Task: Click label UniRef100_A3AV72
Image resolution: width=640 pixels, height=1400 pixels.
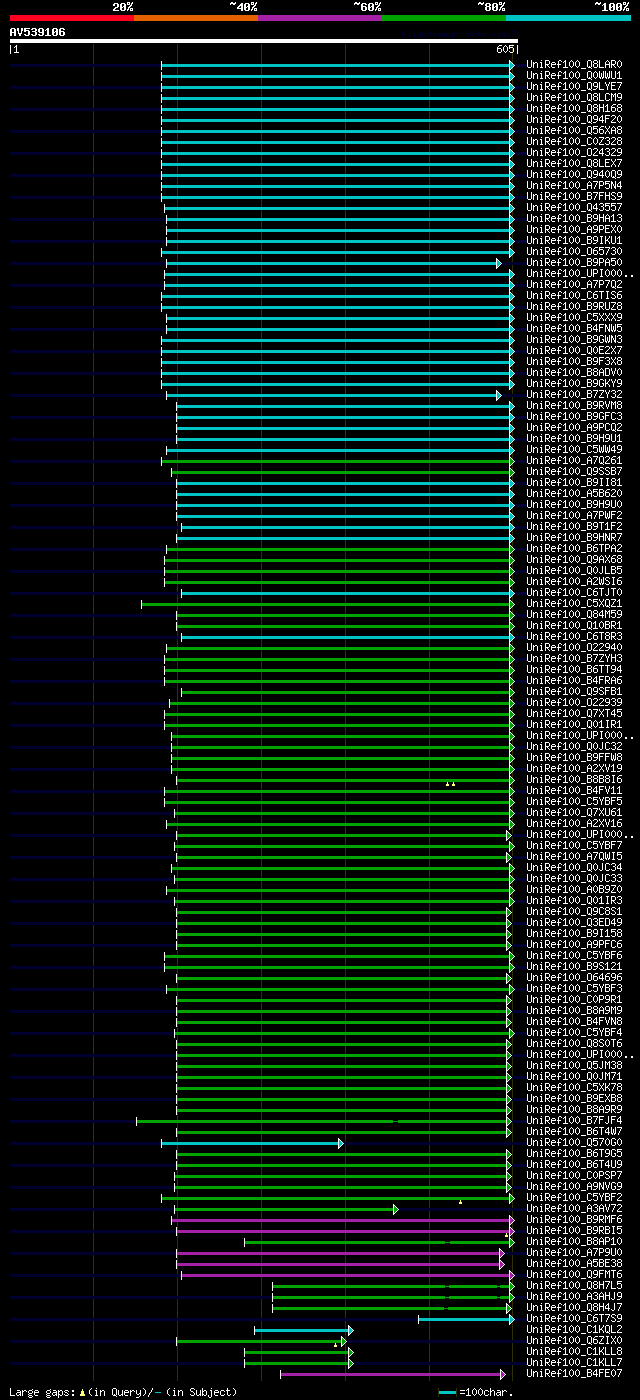Action: (574, 1209)
